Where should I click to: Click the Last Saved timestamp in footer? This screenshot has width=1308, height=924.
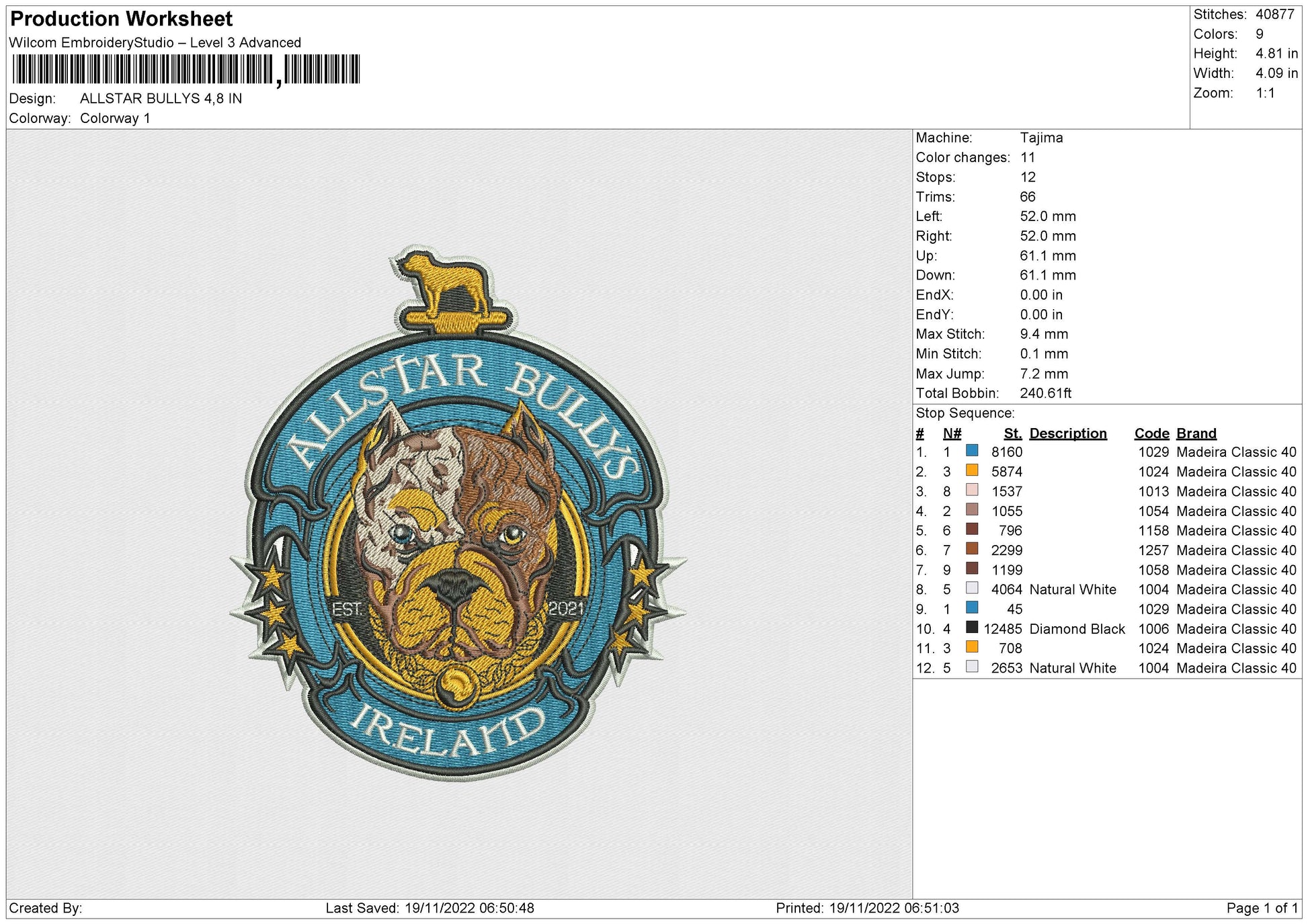coord(430,908)
